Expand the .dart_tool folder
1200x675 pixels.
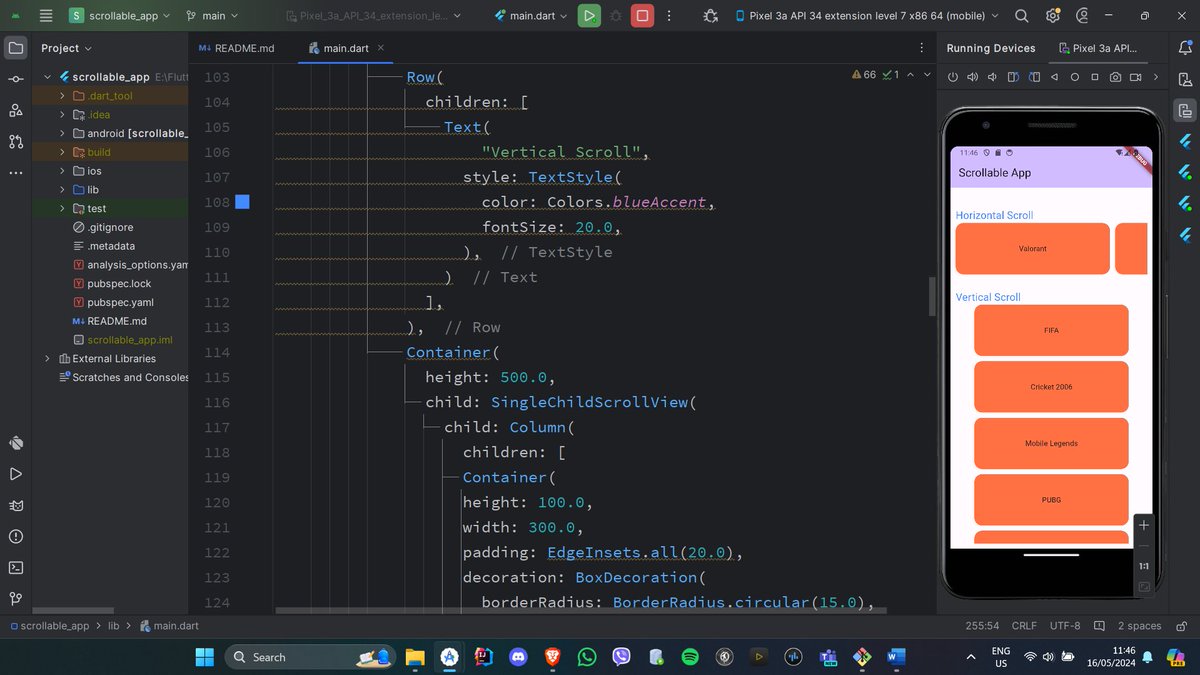click(x=62, y=96)
